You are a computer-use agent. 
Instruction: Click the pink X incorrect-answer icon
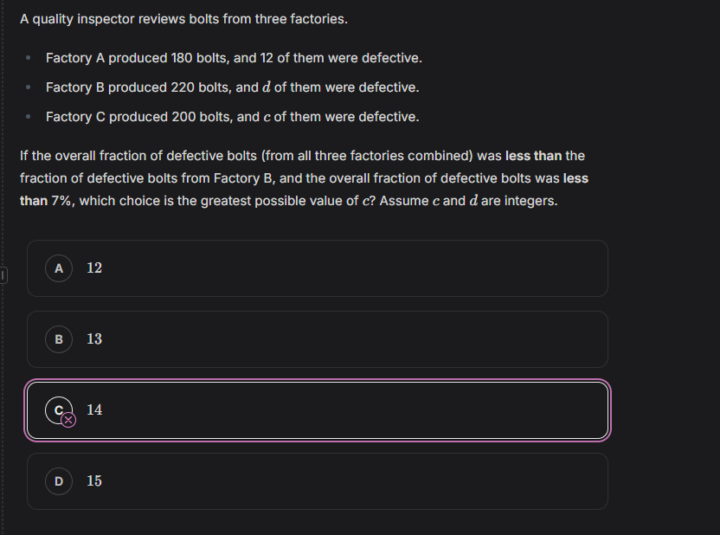point(68,420)
